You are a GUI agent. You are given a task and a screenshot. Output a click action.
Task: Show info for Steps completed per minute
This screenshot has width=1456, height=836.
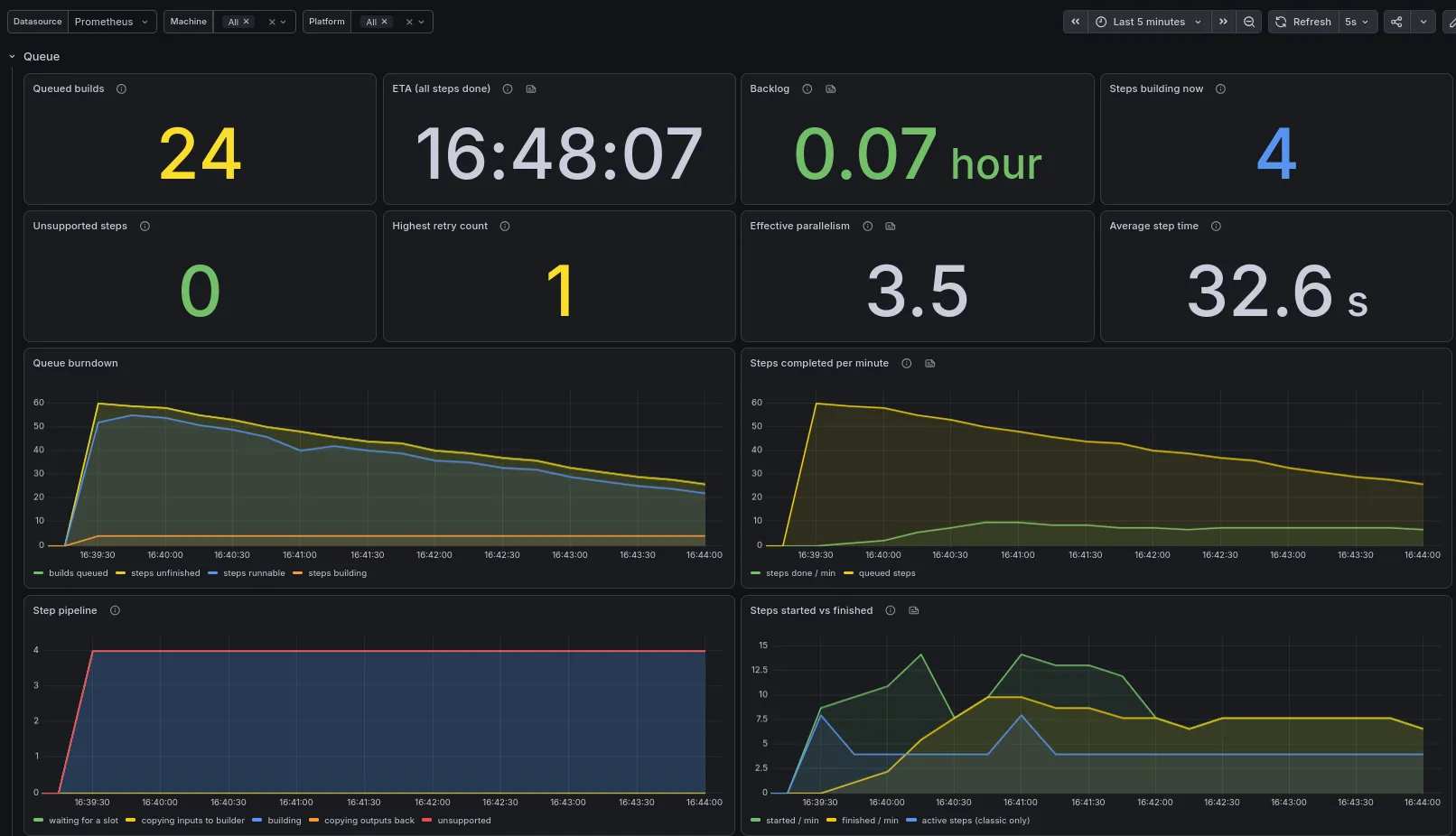coord(906,363)
